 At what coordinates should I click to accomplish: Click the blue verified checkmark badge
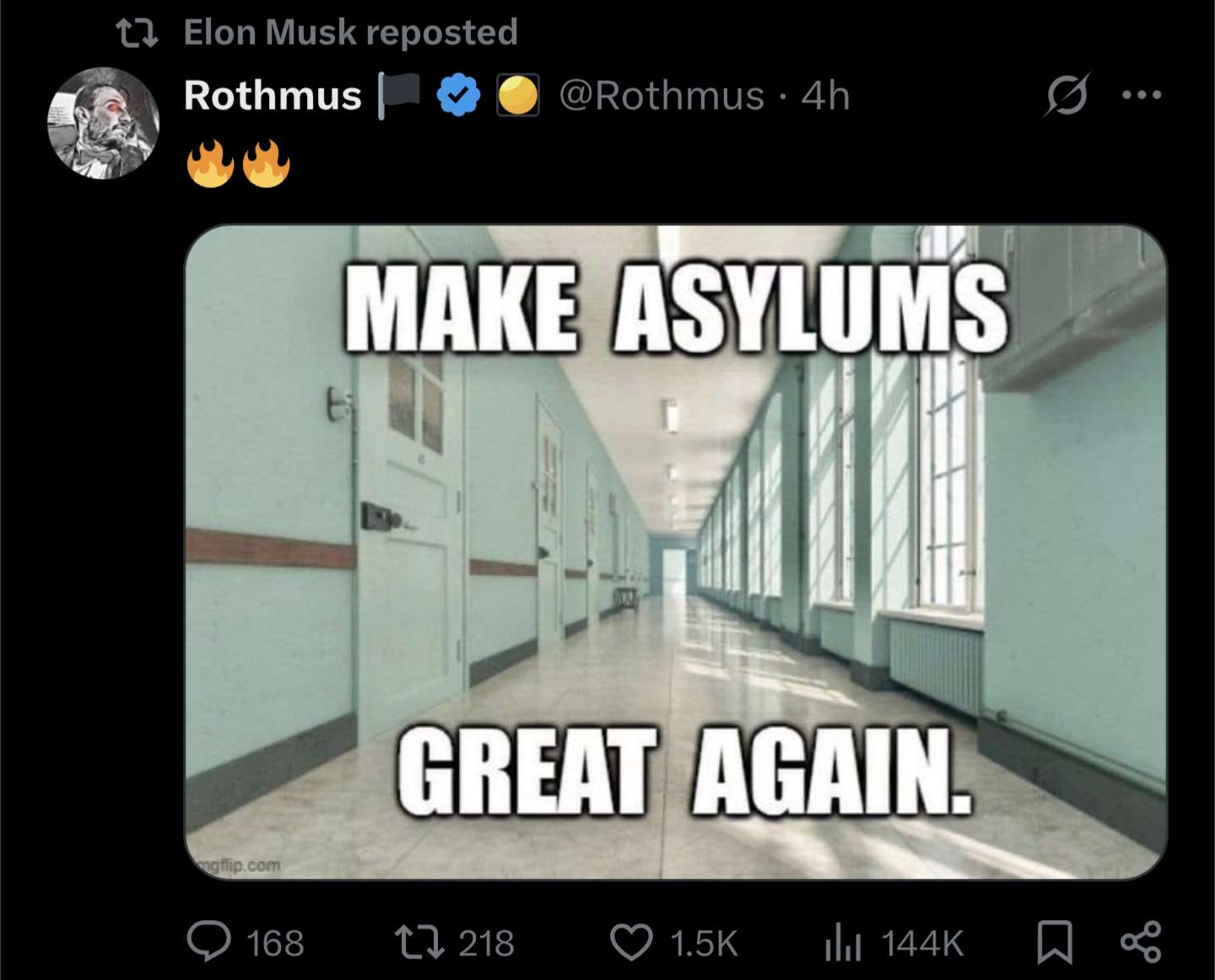coord(458,94)
